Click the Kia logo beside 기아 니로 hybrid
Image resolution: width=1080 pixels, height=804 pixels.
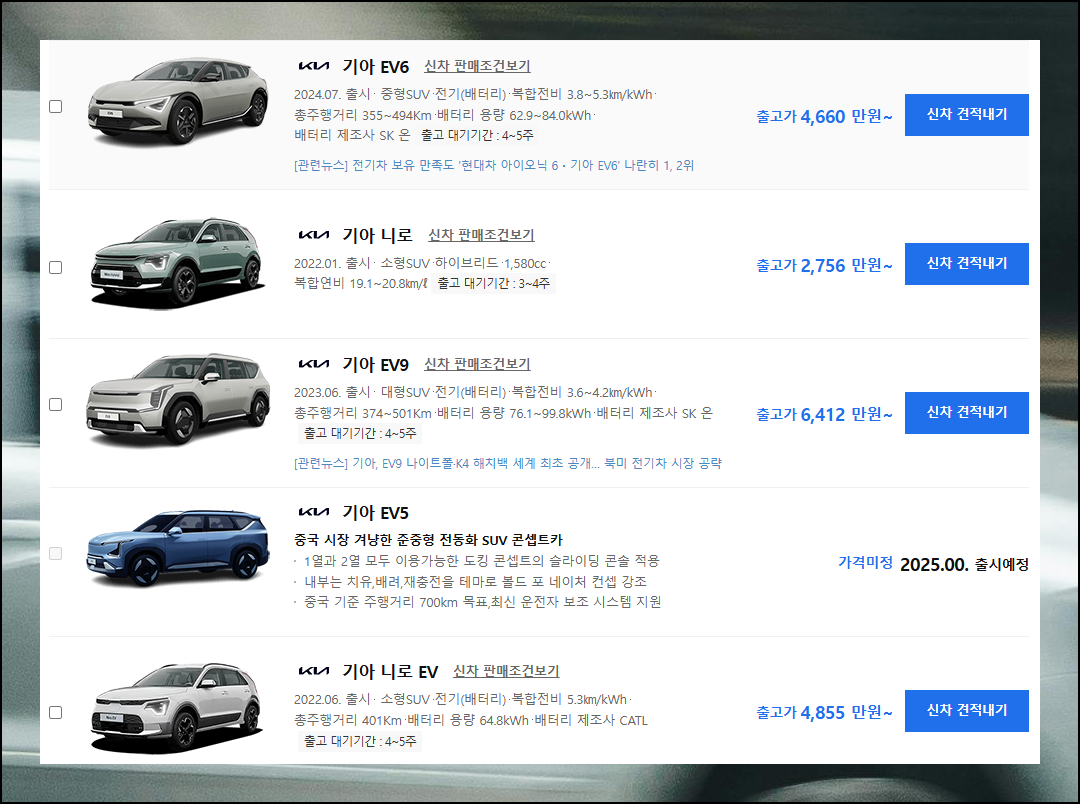coord(313,235)
